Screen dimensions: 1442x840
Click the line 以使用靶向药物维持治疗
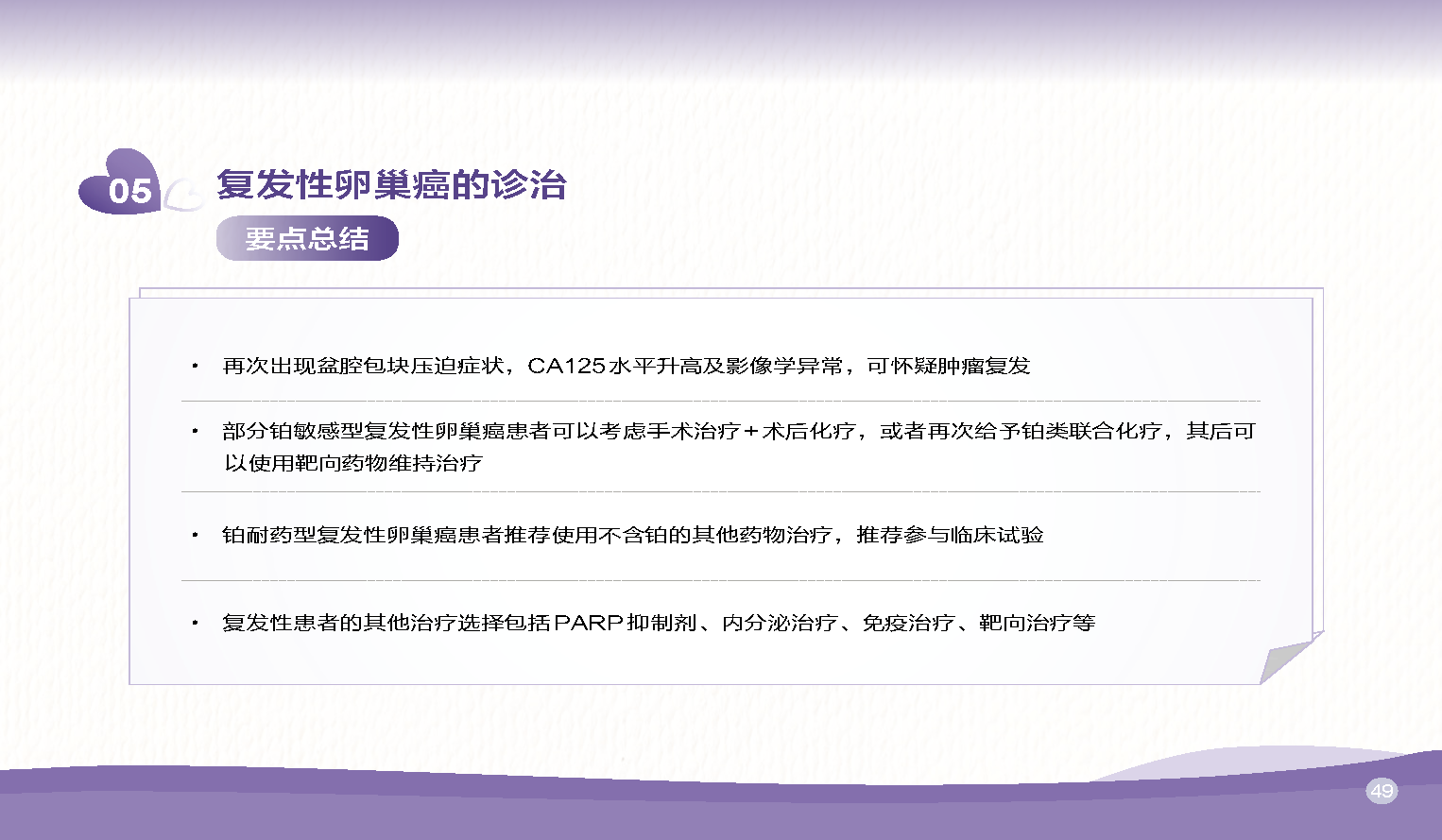352,463
